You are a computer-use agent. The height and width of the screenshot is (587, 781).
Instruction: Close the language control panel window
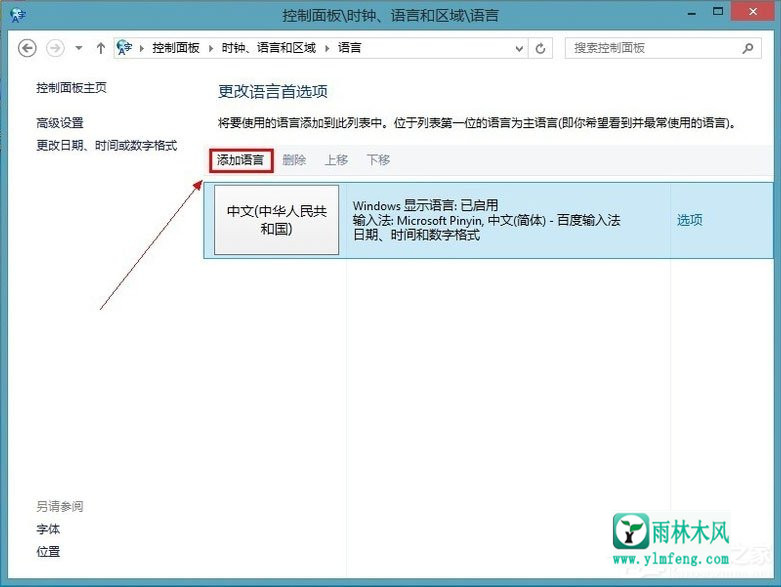pos(753,11)
